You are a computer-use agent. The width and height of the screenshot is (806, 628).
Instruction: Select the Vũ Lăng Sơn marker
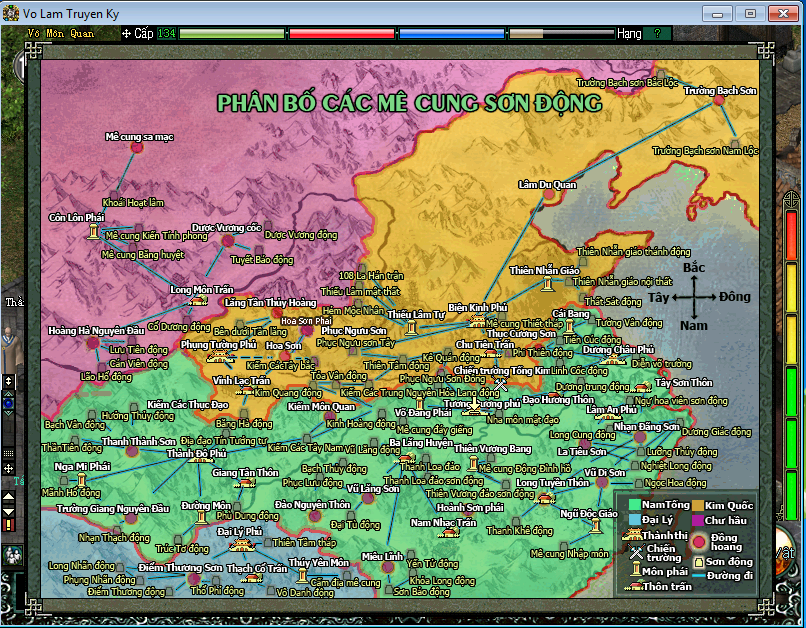pos(368,497)
